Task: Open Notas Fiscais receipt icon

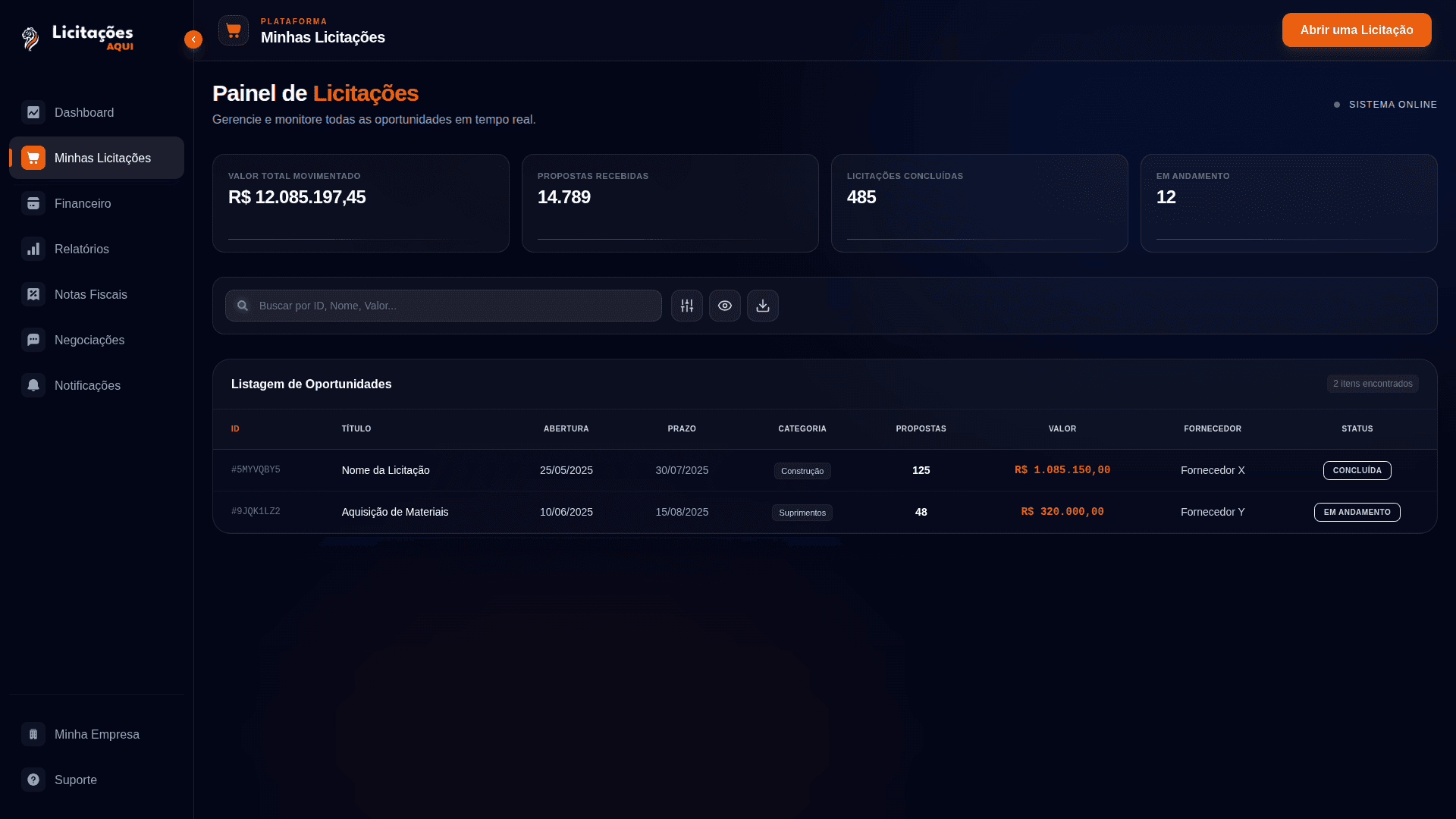Action: [33, 294]
